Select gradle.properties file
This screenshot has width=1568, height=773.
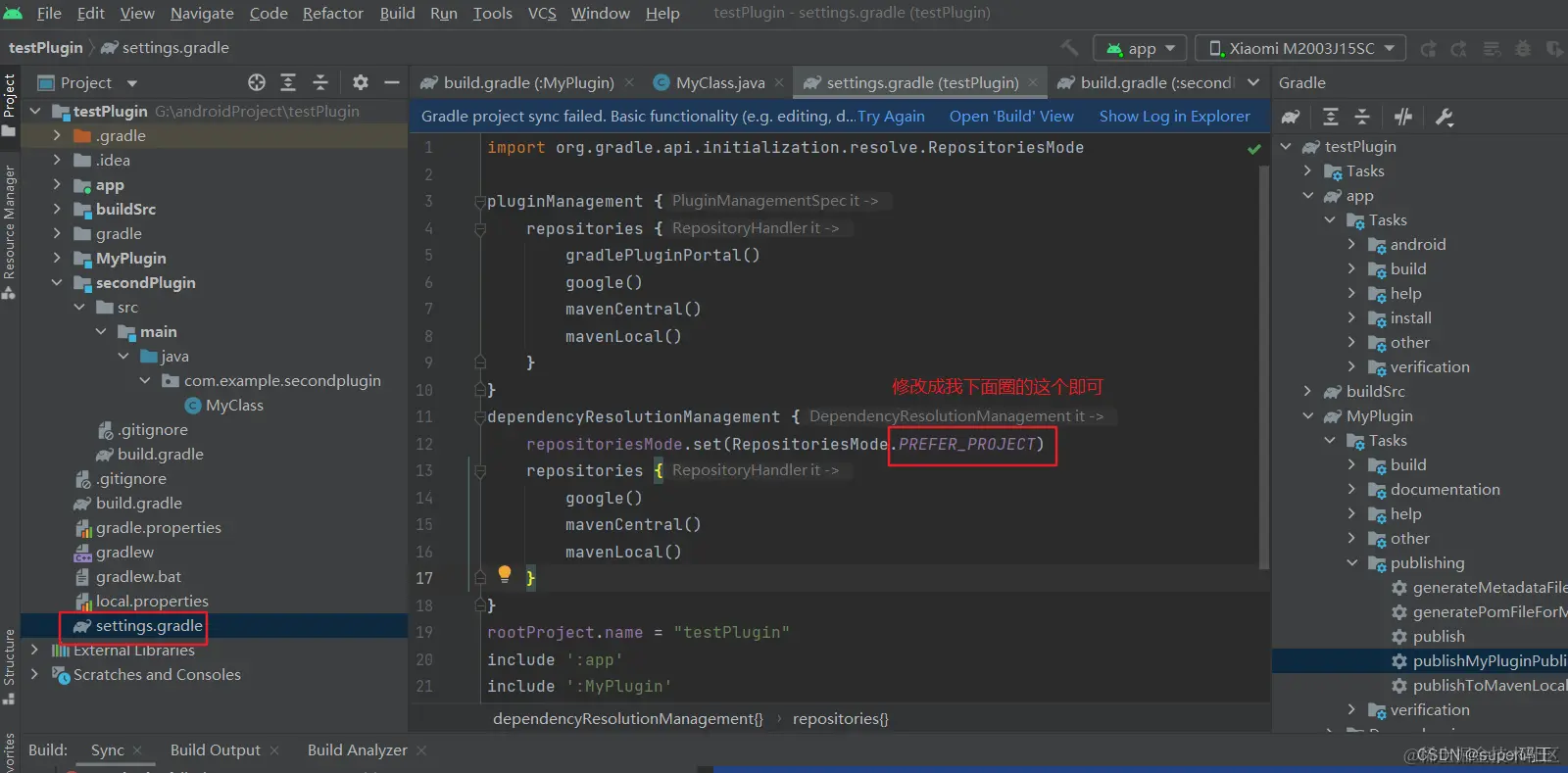point(159,527)
